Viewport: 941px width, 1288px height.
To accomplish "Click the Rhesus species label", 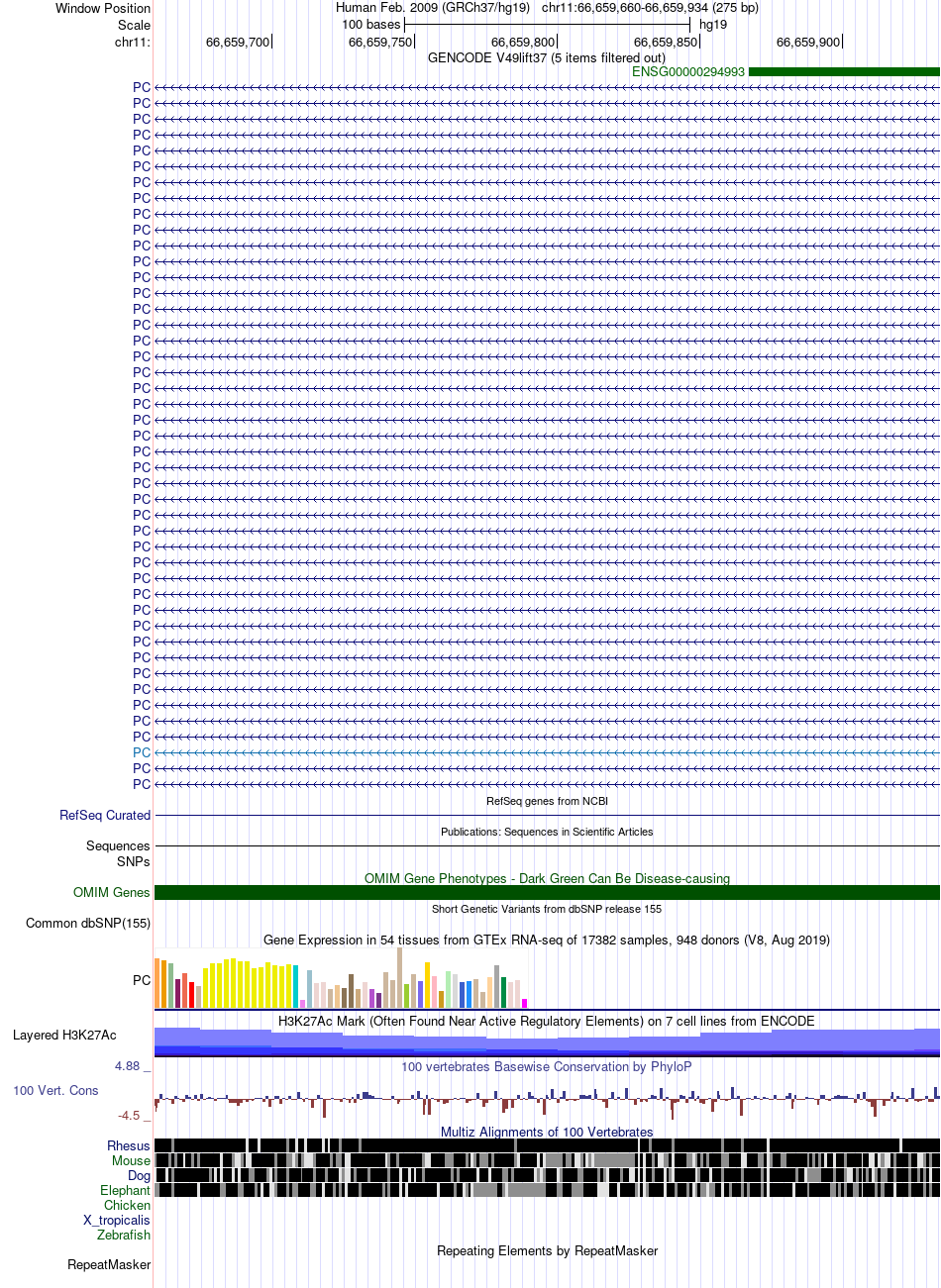I will coord(129,1145).
